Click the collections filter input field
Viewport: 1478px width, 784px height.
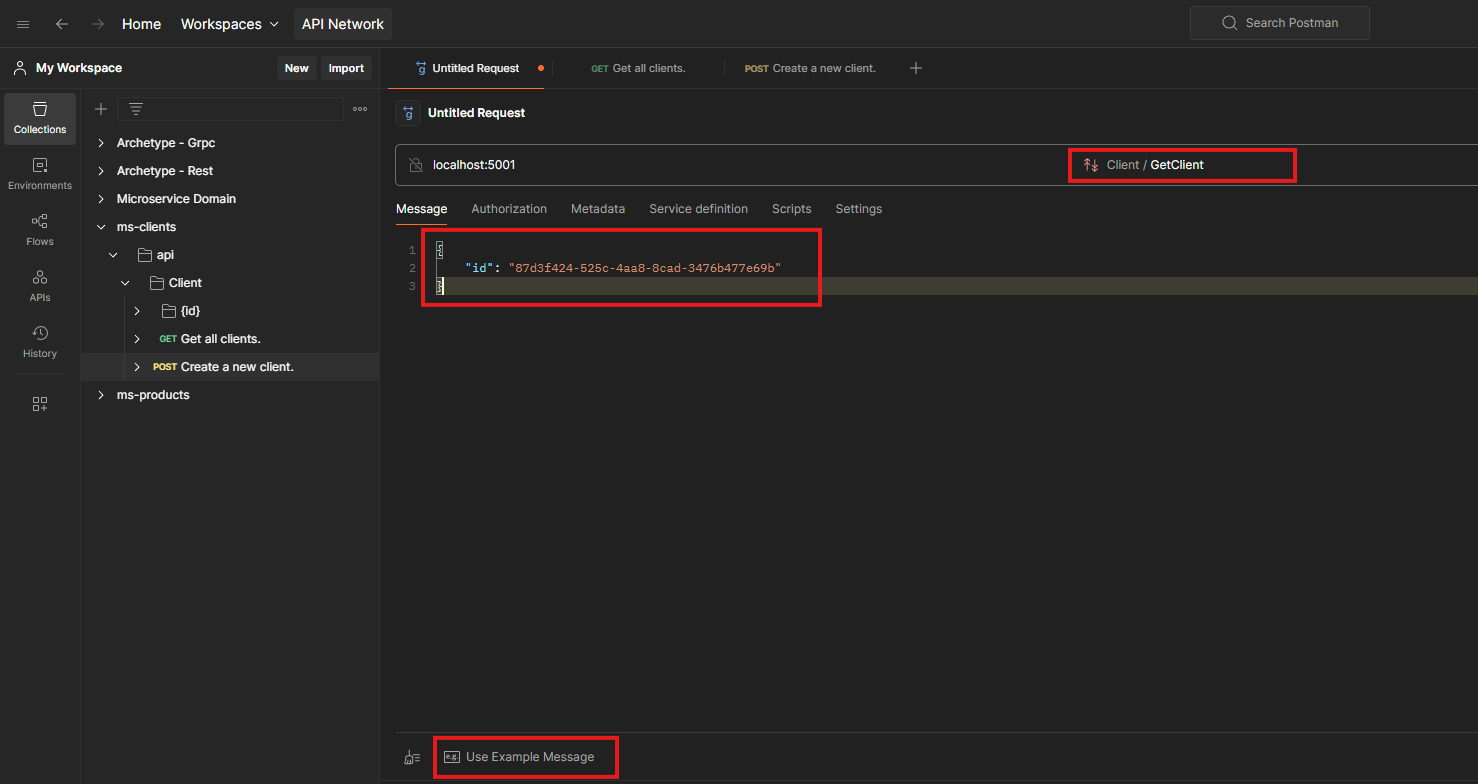coord(230,109)
